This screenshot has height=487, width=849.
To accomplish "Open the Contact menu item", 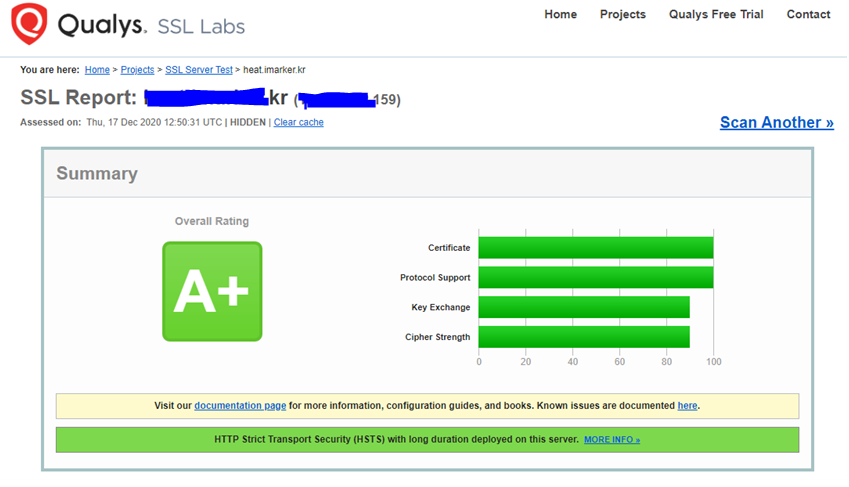I will coord(808,15).
